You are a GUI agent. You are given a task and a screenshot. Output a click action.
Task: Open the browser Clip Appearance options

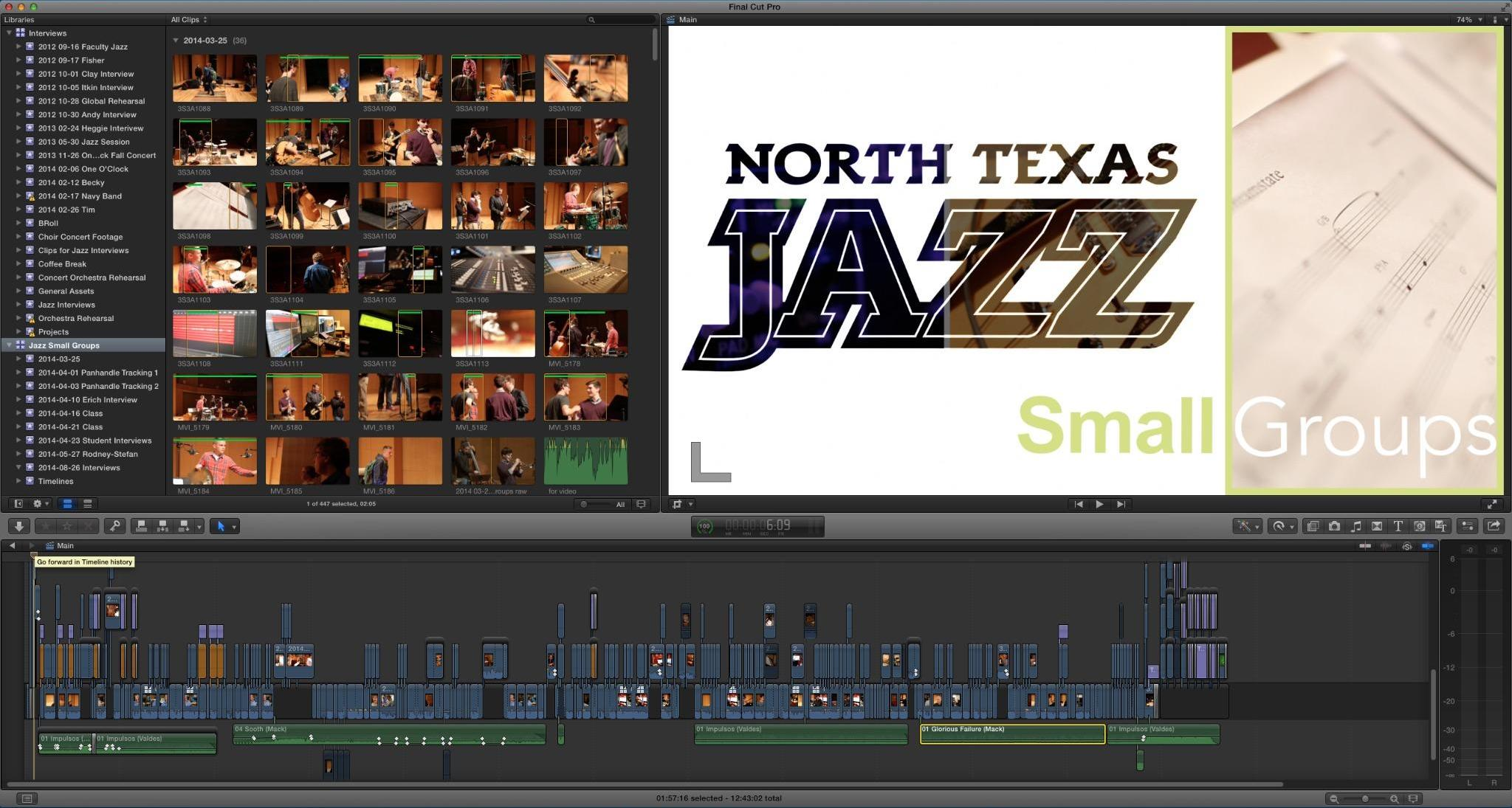click(x=642, y=505)
